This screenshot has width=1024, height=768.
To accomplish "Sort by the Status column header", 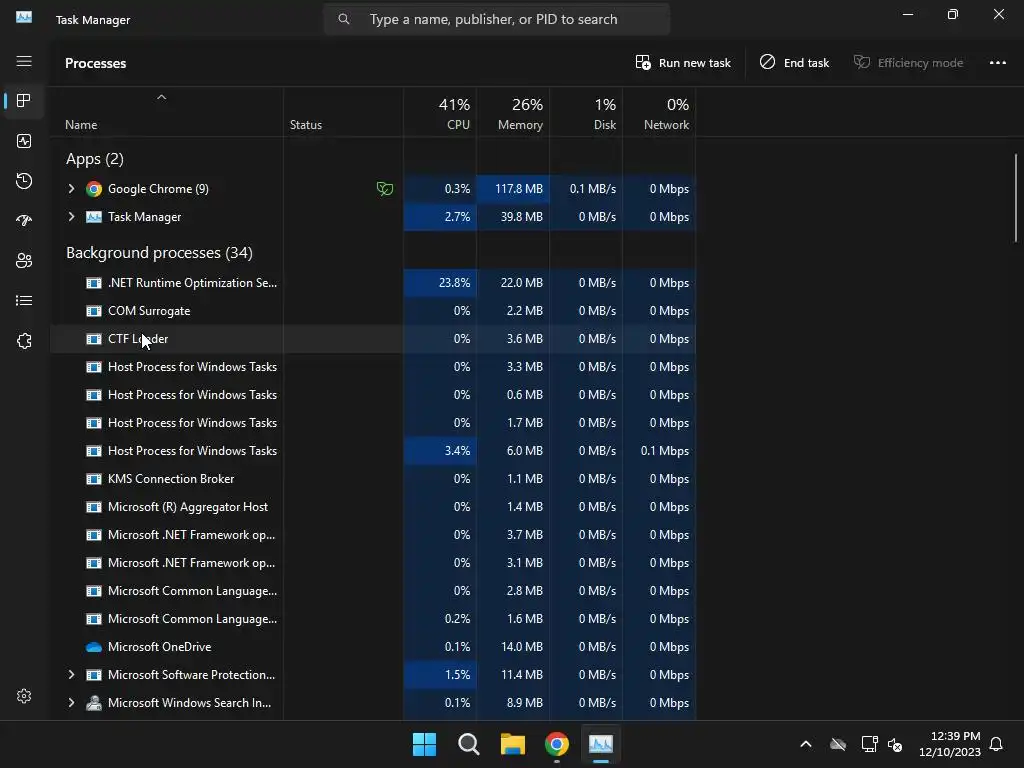I will click(x=306, y=125).
